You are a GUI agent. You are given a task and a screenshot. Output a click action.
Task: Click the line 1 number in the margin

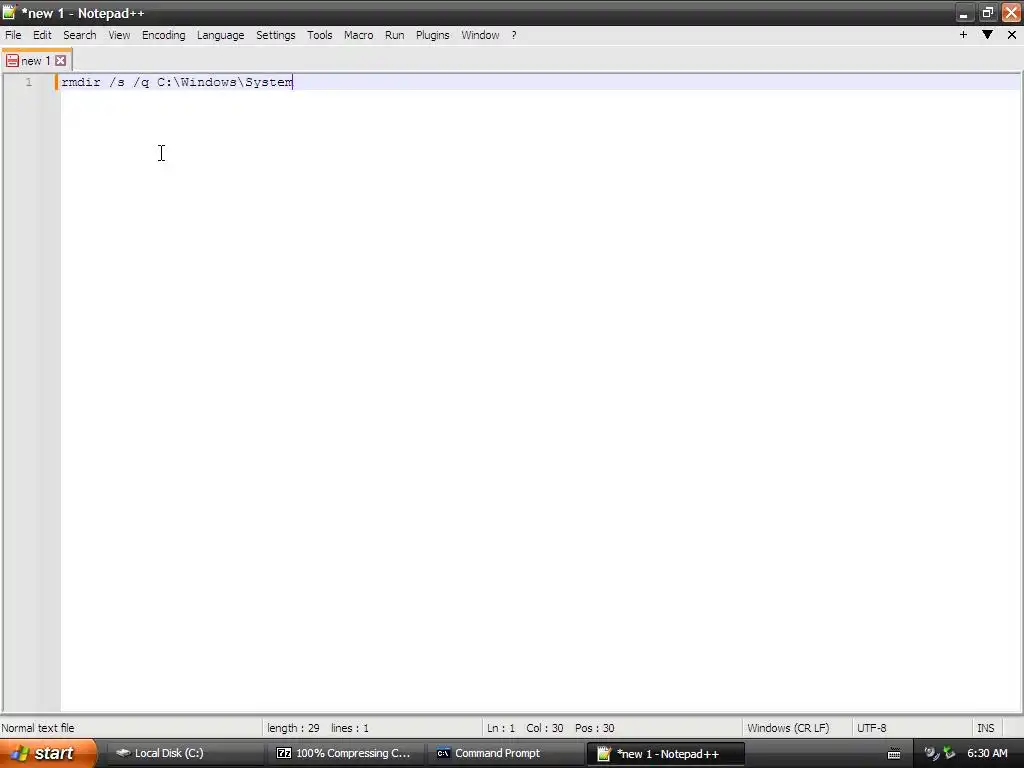point(29,82)
